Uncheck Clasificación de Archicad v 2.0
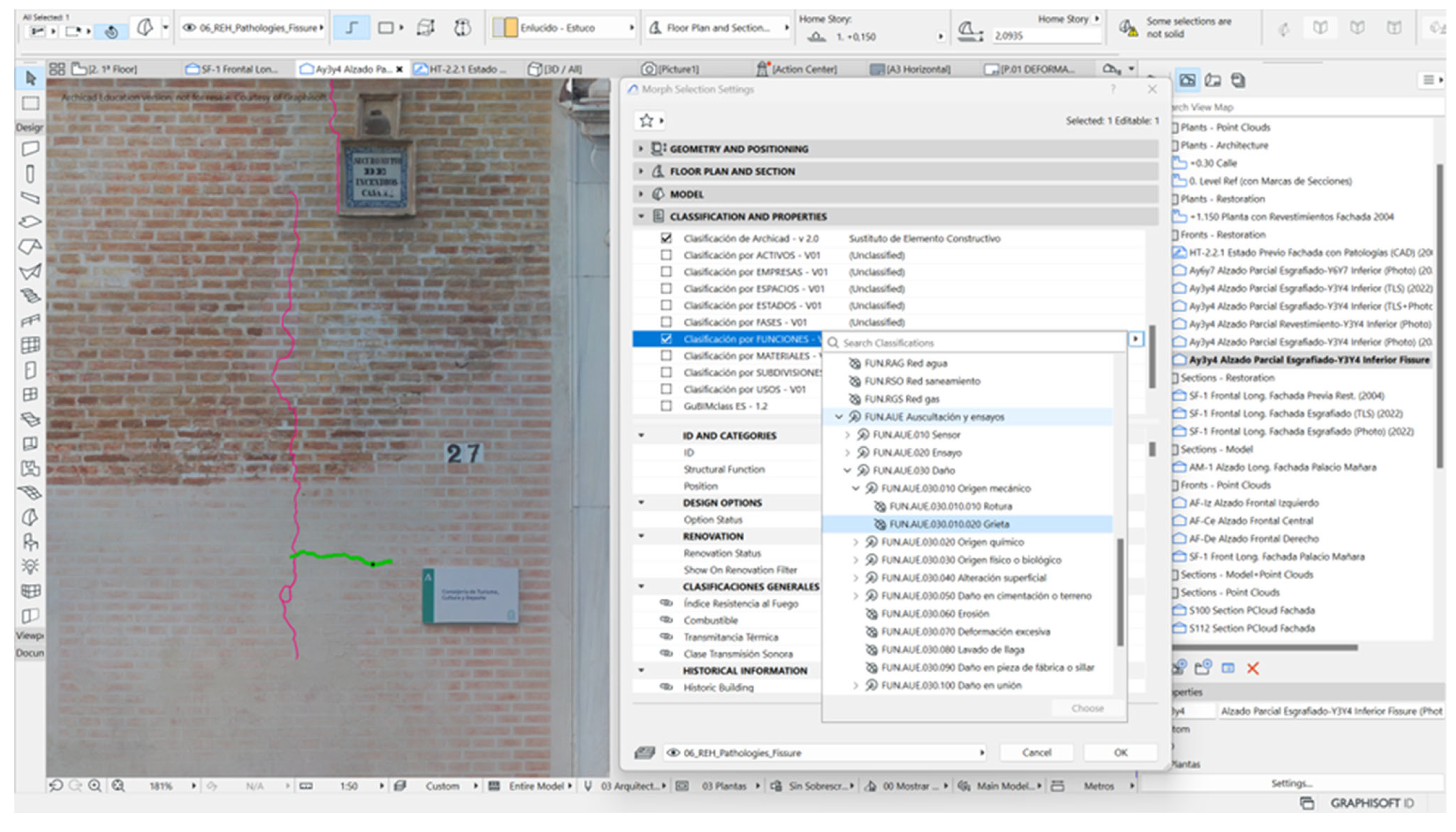The width and height of the screenshot is (1456, 832). point(666,238)
